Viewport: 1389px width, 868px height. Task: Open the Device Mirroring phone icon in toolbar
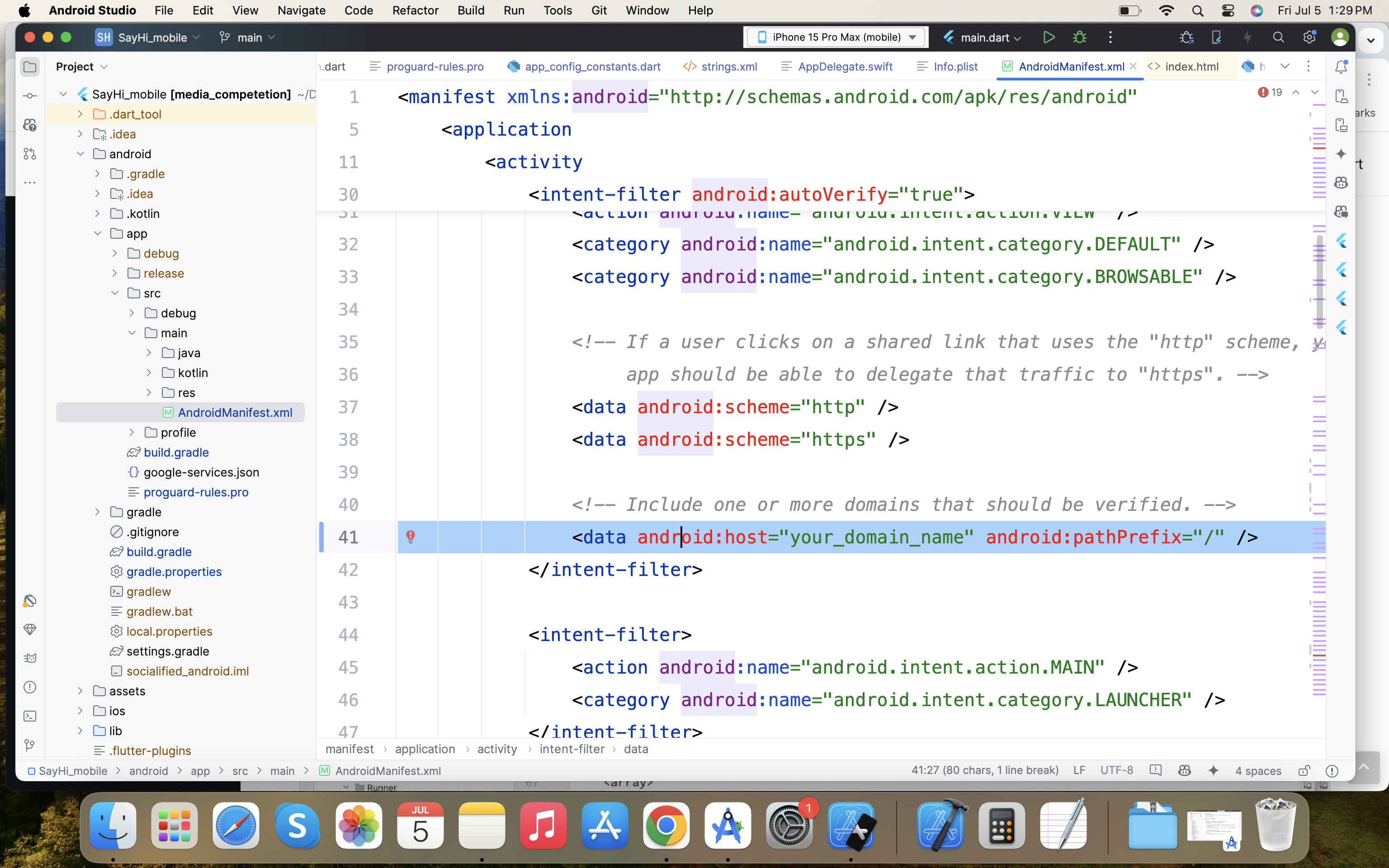point(1216,38)
